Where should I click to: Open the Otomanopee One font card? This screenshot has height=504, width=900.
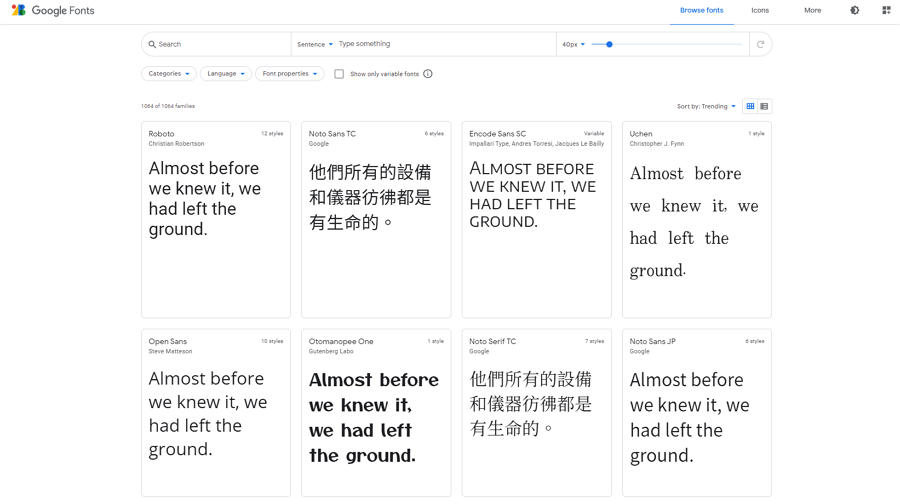click(x=376, y=413)
